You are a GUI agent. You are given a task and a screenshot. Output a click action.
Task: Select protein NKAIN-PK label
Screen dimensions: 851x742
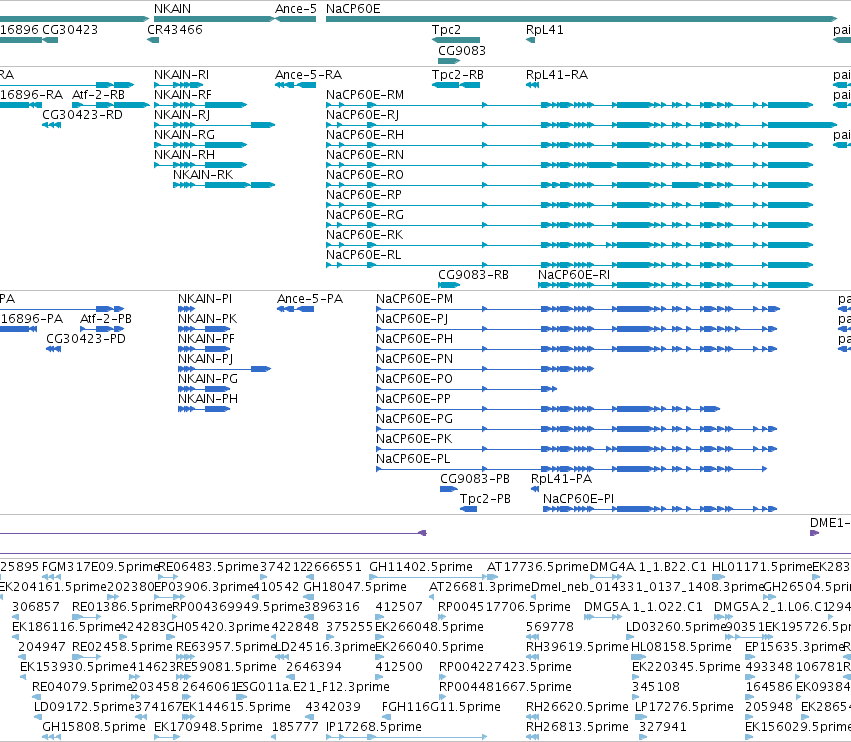tap(207, 319)
